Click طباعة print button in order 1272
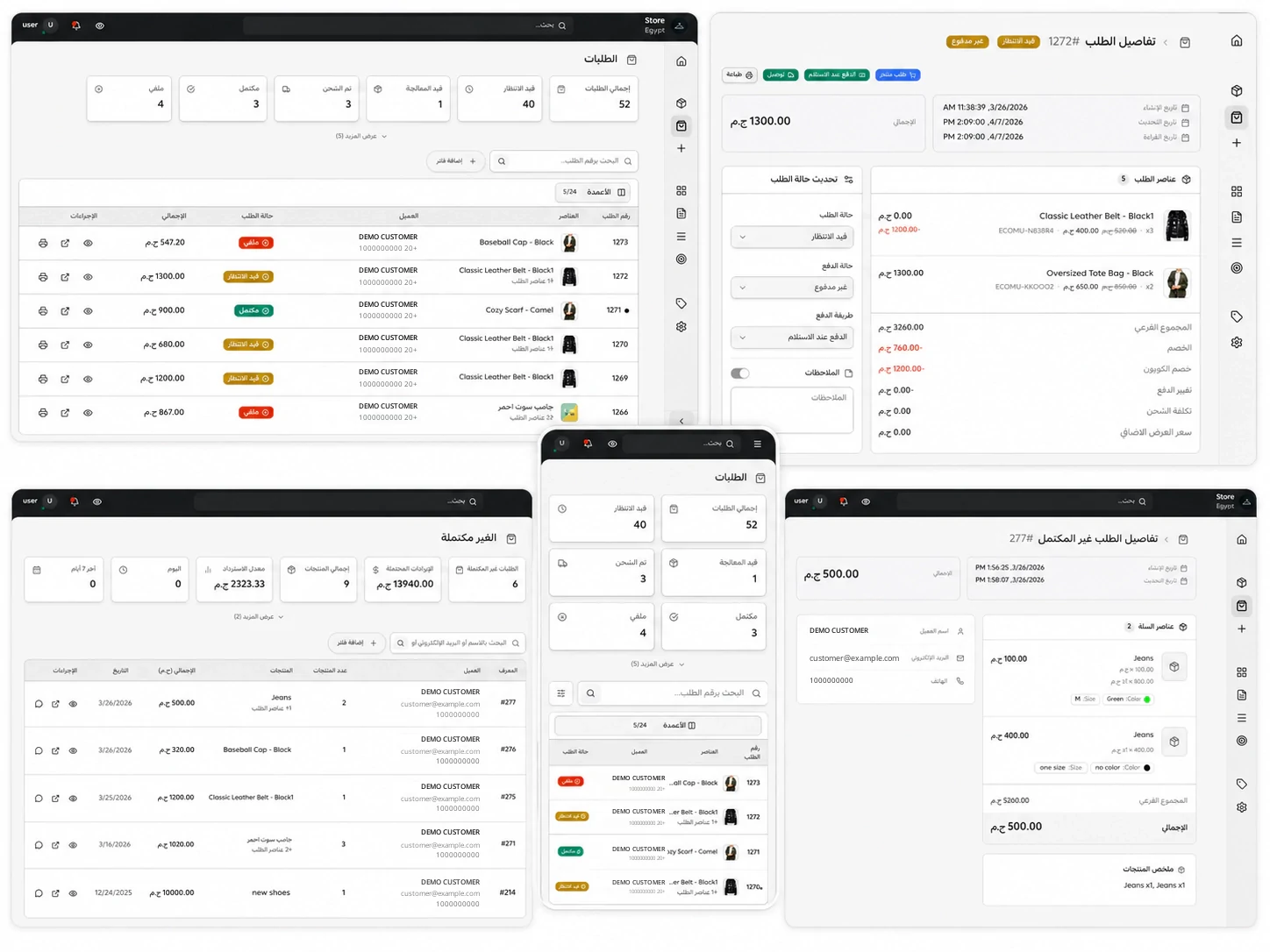 (x=739, y=75)
